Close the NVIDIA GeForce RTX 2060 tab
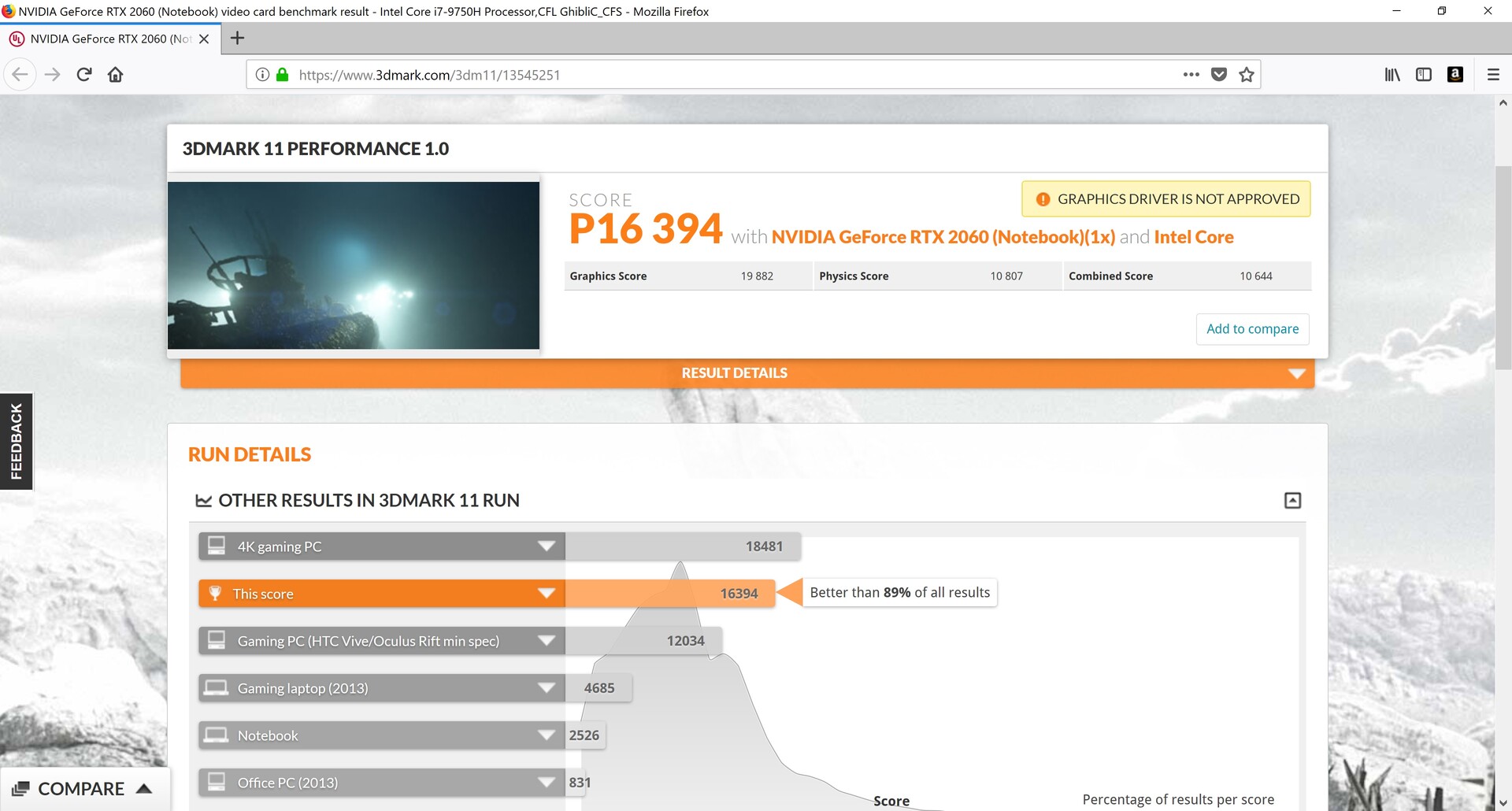The image size is (1512, 811). [x=204, y=39]
